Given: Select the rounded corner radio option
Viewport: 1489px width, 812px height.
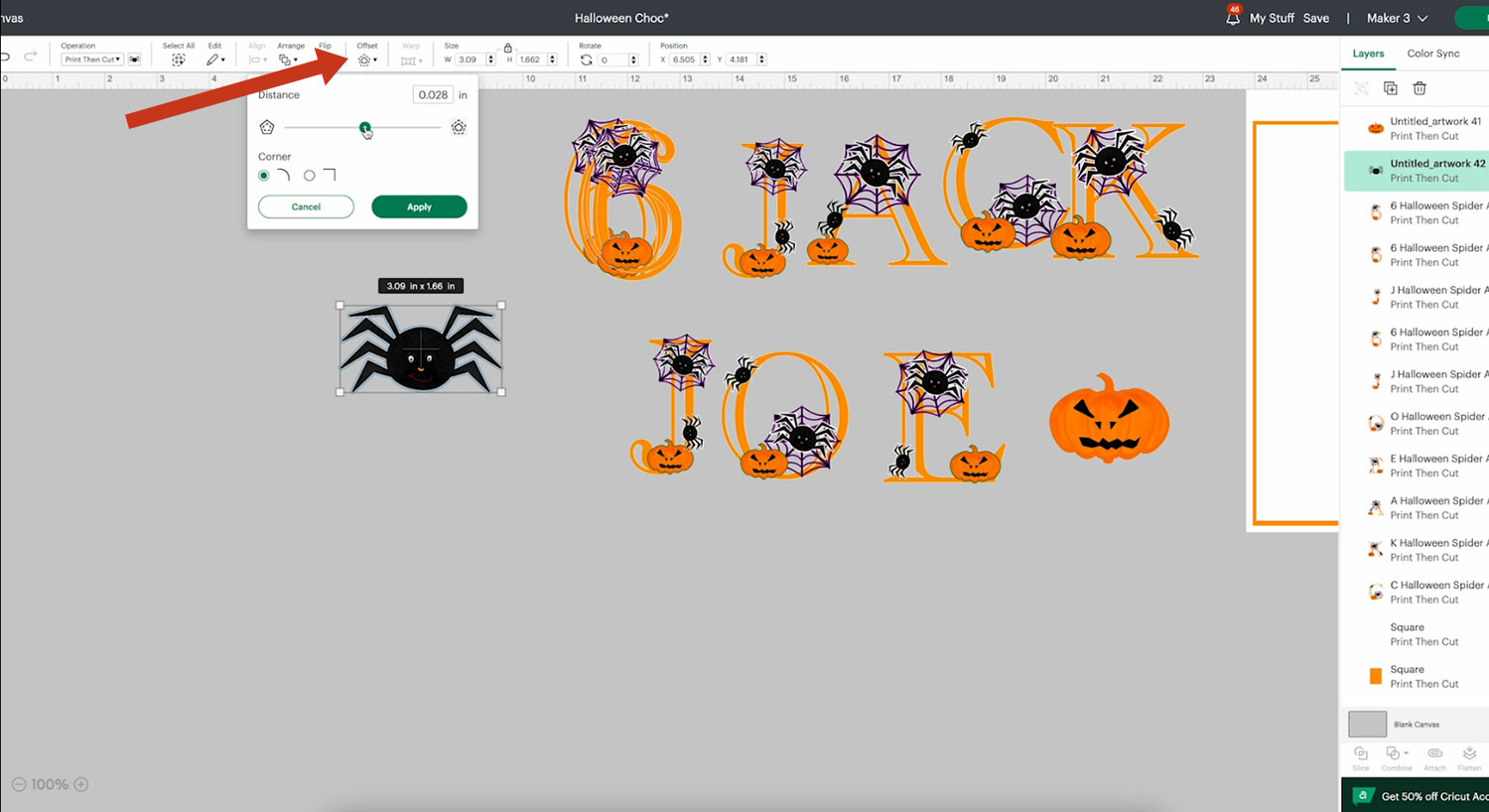Looking at the screenshot, I should tap(264, 176).
